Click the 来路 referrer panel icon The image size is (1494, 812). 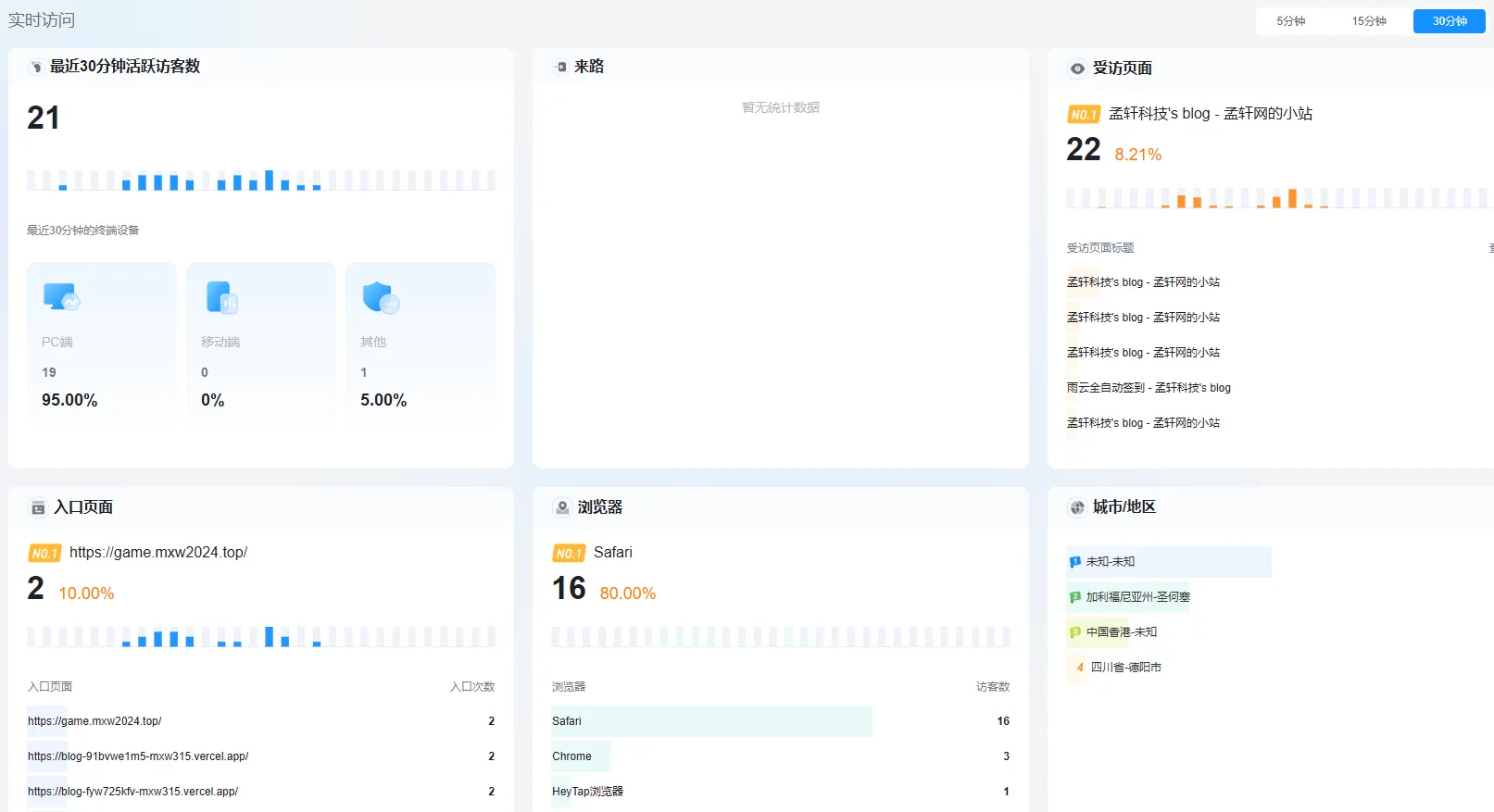pos(560,67)
